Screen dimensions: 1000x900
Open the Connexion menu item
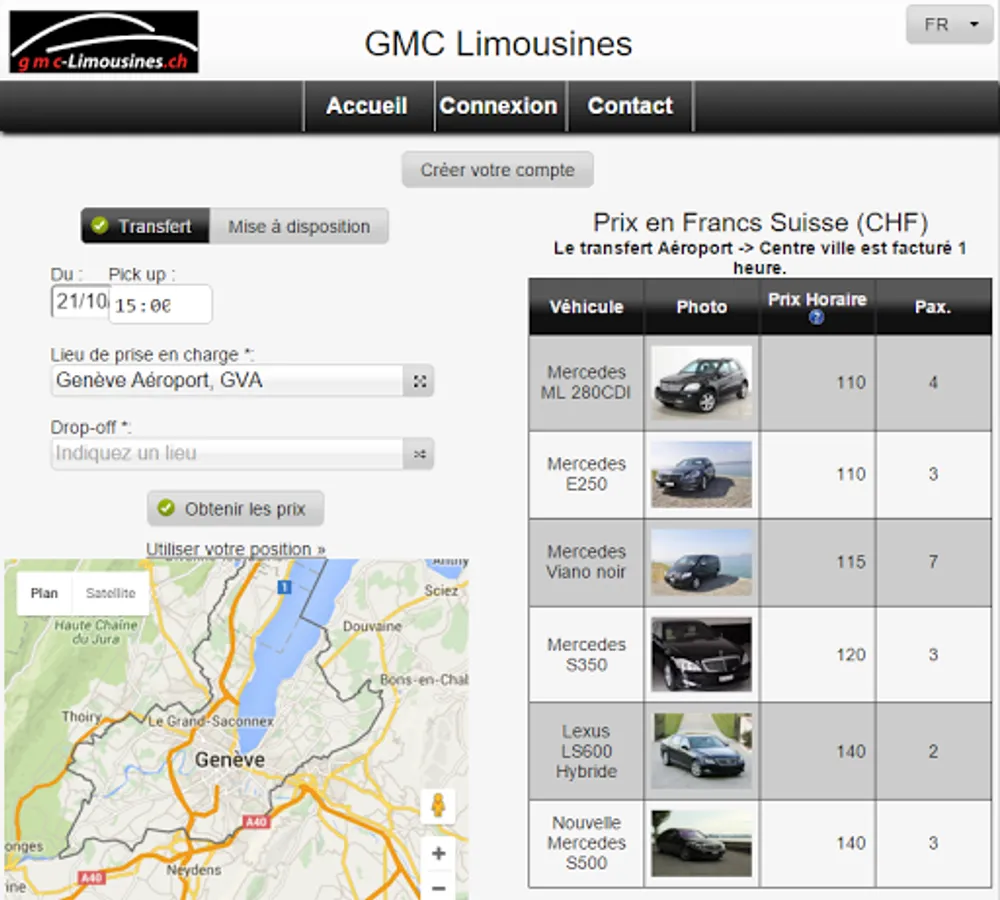499,106
